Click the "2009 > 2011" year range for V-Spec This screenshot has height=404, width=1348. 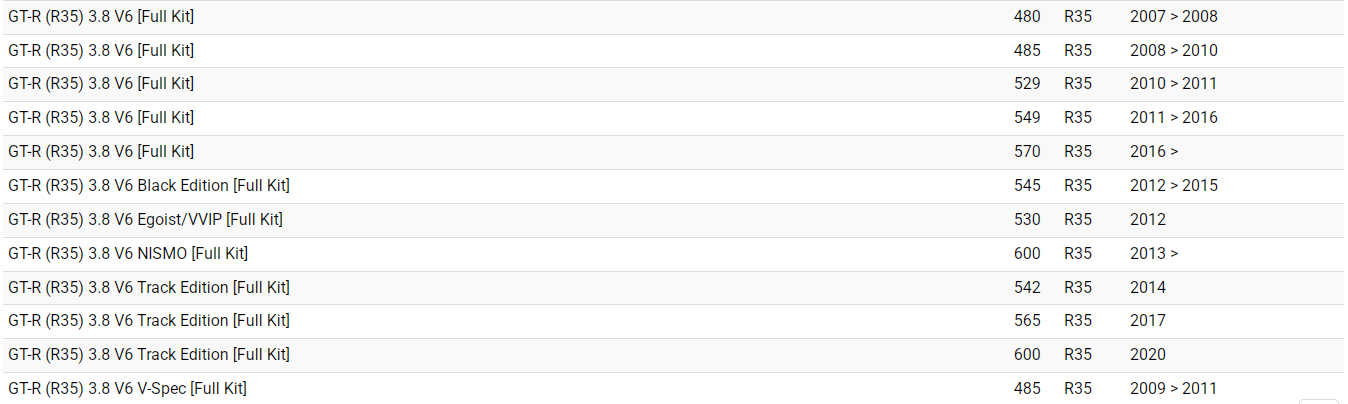1173,389
